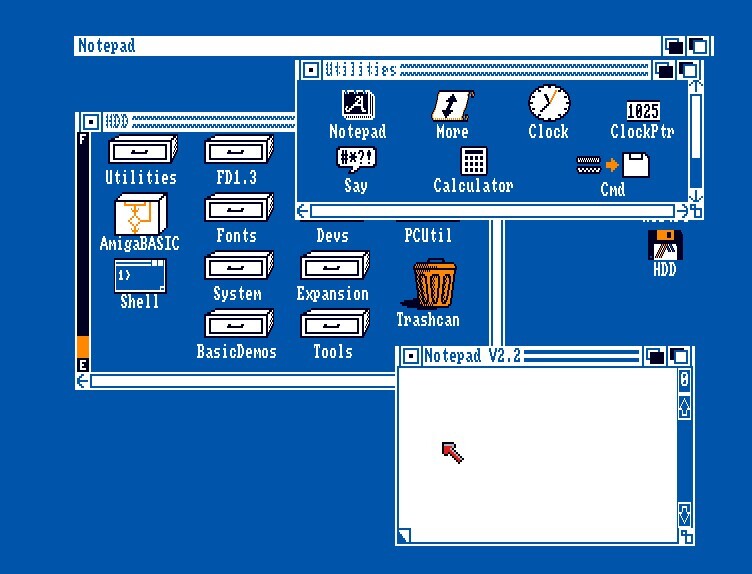Click the HDD window horizontal scrollbar
The width and height of the screenshot is (752, 574).
tap(243, 382)
